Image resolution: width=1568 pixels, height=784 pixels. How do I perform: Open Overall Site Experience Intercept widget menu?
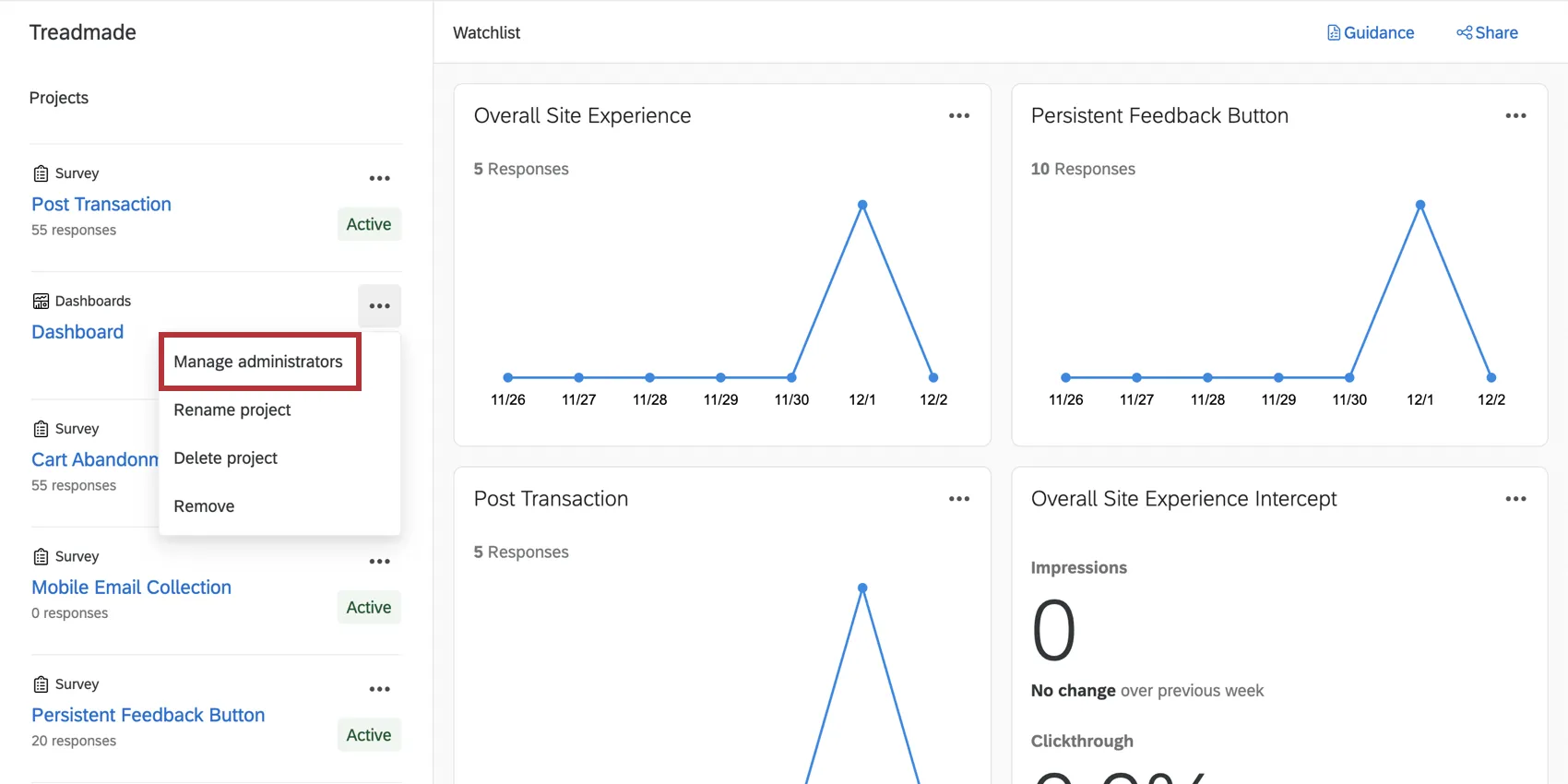click(1515, 499)
